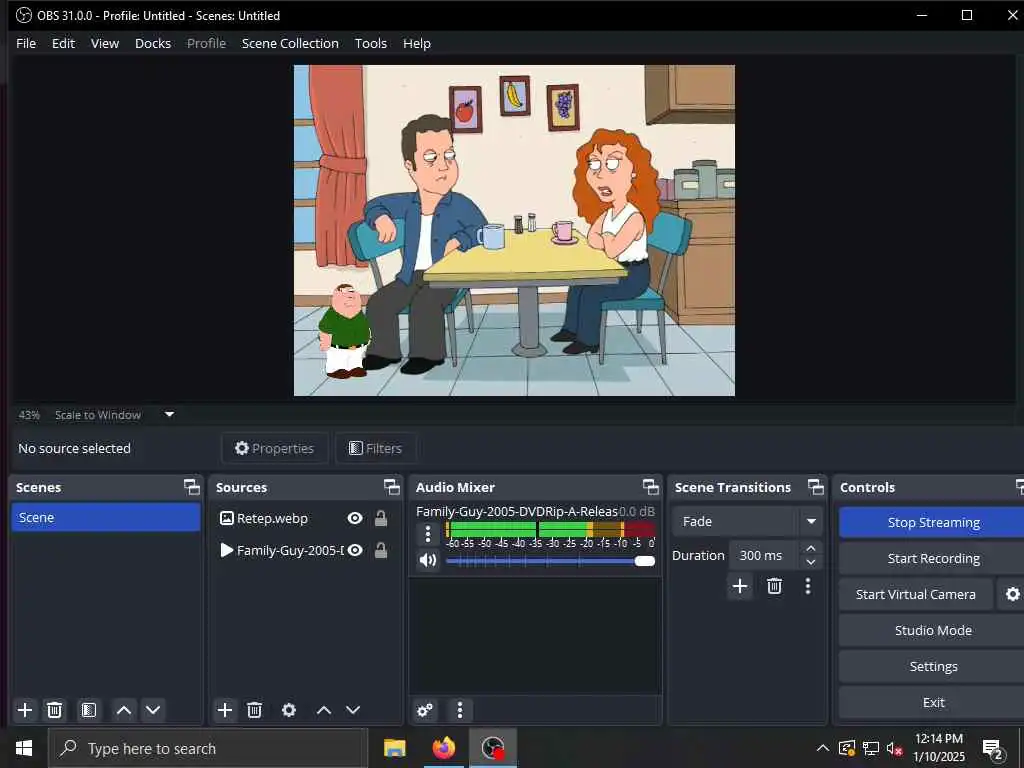Hide the Retep.webp source eye
The image size is (1024, 768).
[x=355, y=519]
